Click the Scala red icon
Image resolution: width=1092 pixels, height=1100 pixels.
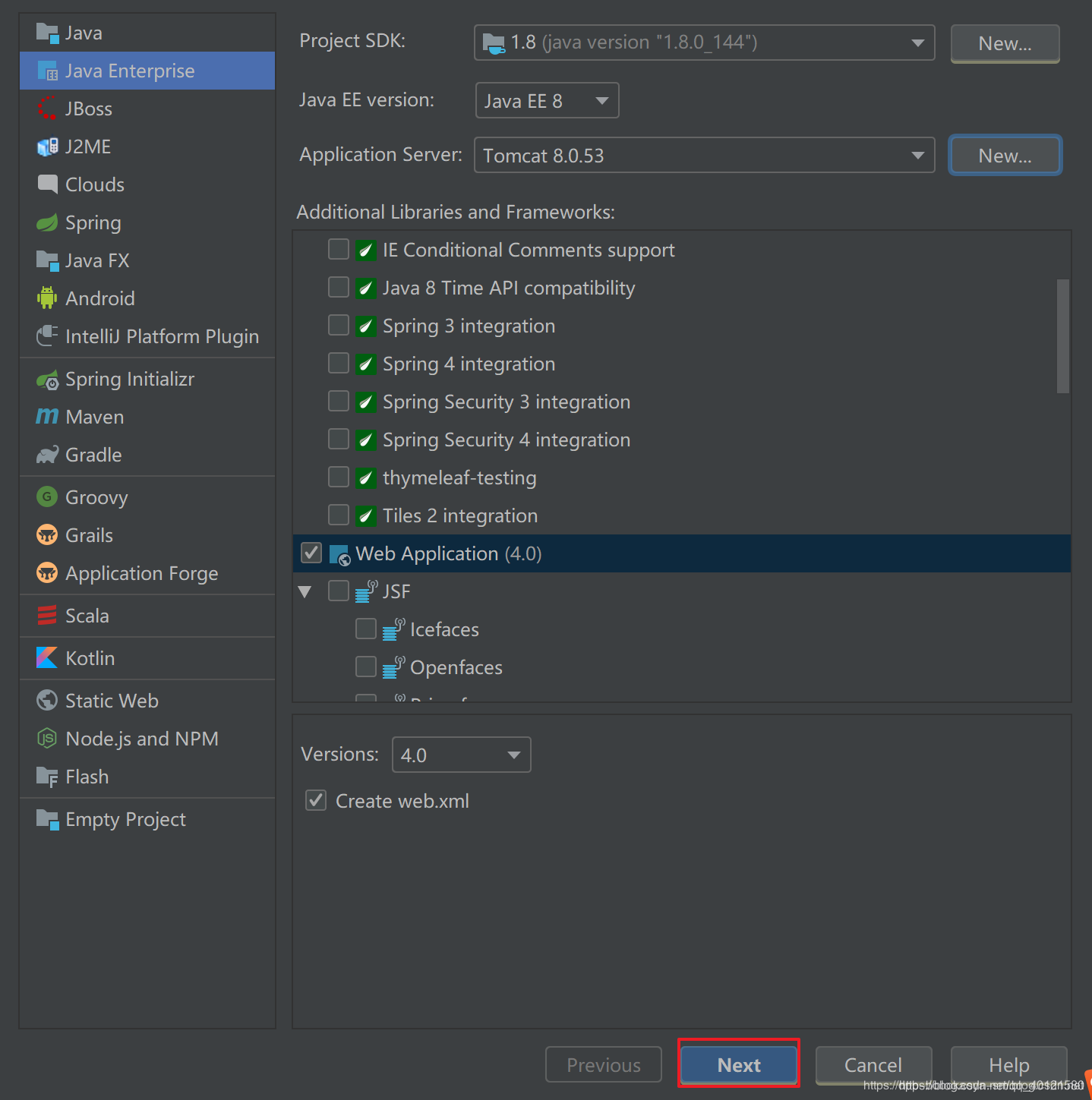(47, 616)
